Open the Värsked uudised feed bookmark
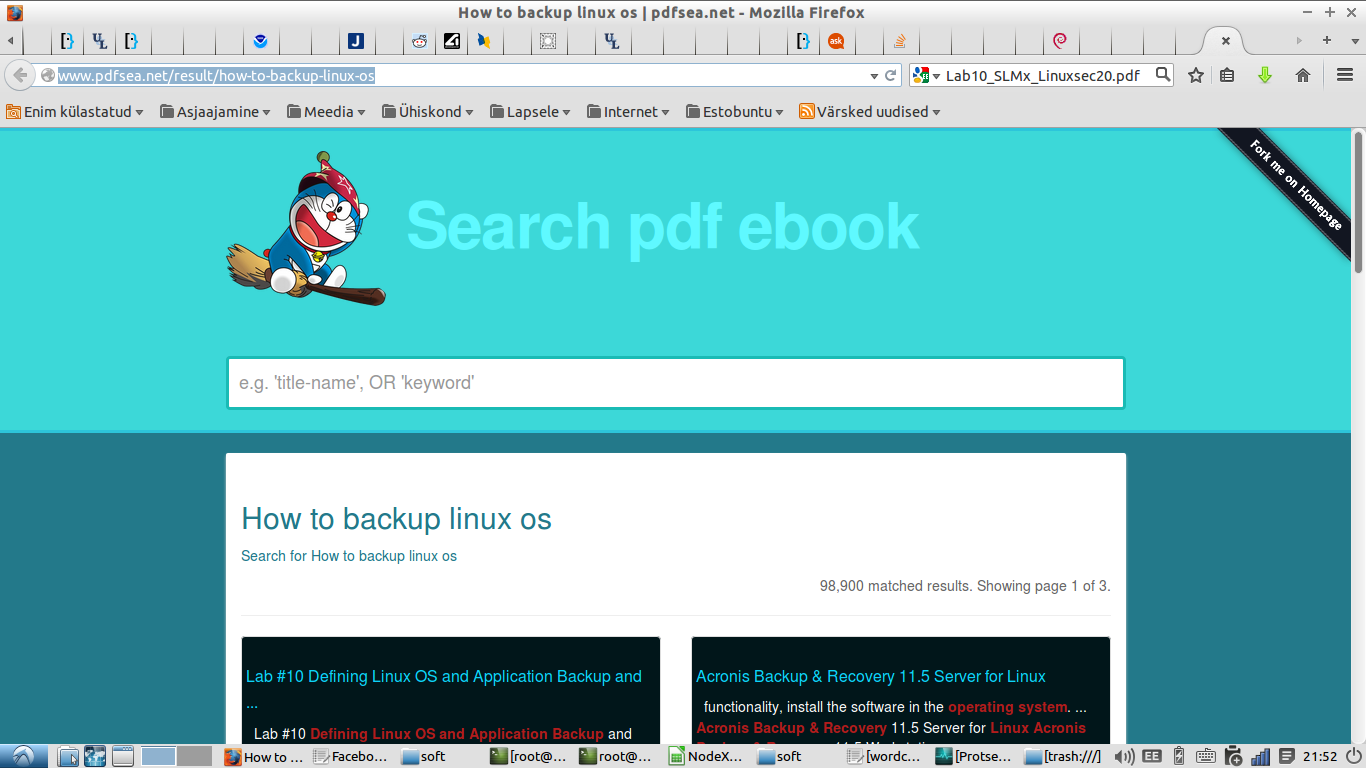The image size is (1366, 768). [x=870, y=112]
